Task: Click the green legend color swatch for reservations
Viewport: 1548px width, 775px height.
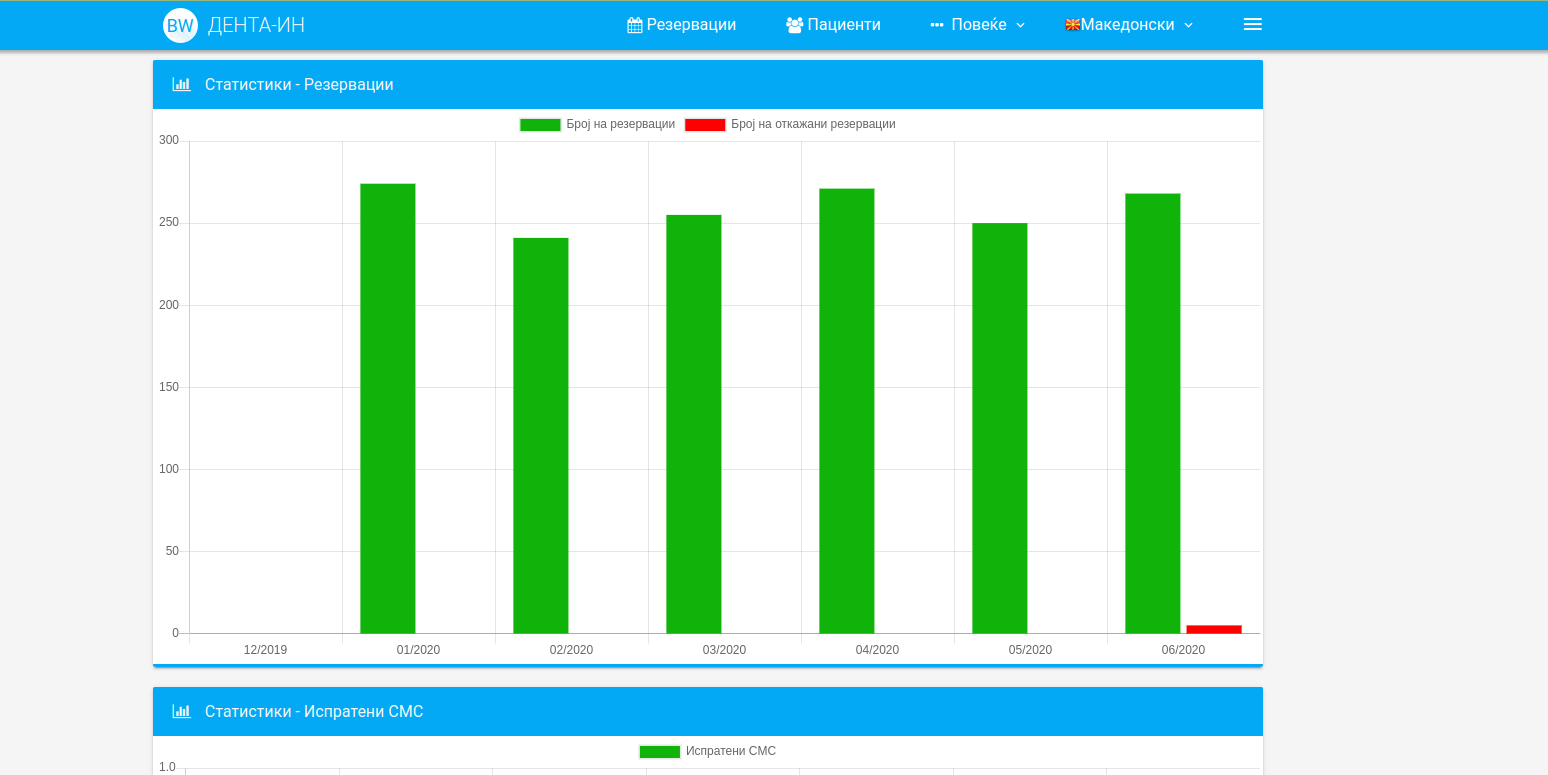Action: [x=540, y=124]
